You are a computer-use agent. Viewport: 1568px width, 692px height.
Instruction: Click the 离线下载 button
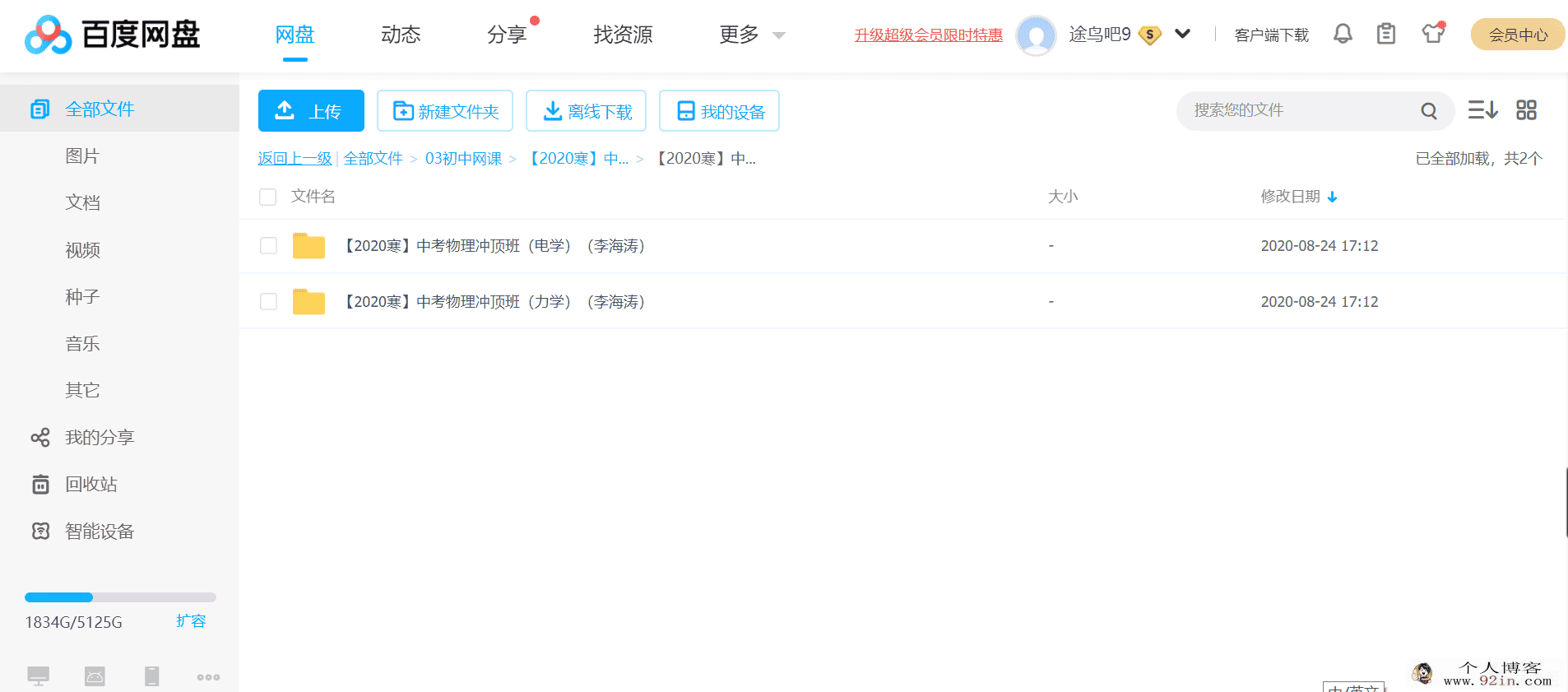point(586,110)
